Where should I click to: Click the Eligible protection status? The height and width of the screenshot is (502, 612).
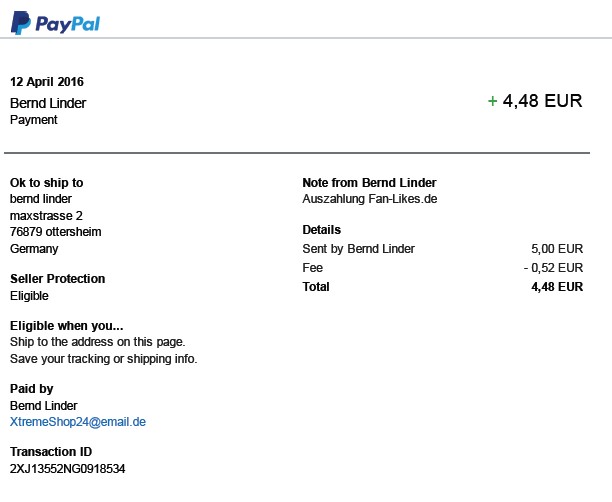[29, 296]
